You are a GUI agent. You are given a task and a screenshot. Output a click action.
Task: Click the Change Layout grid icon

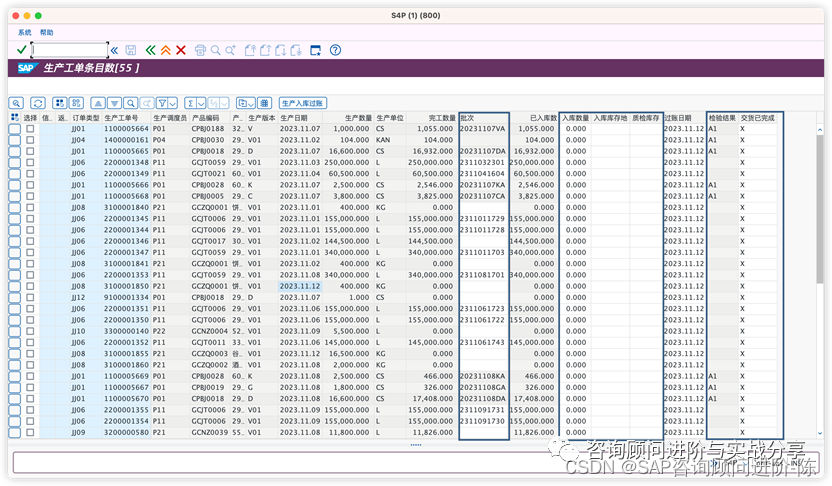click(x=265, y=103)
